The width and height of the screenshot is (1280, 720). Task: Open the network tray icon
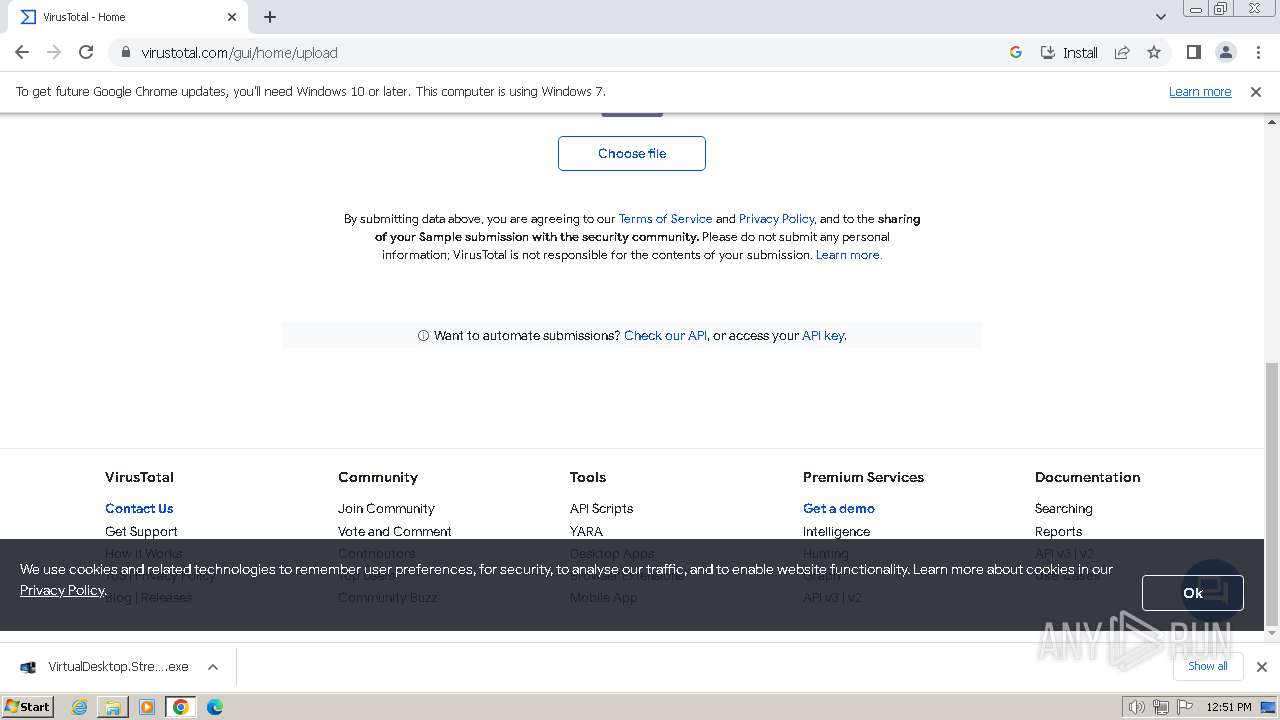pos(1160,707)
